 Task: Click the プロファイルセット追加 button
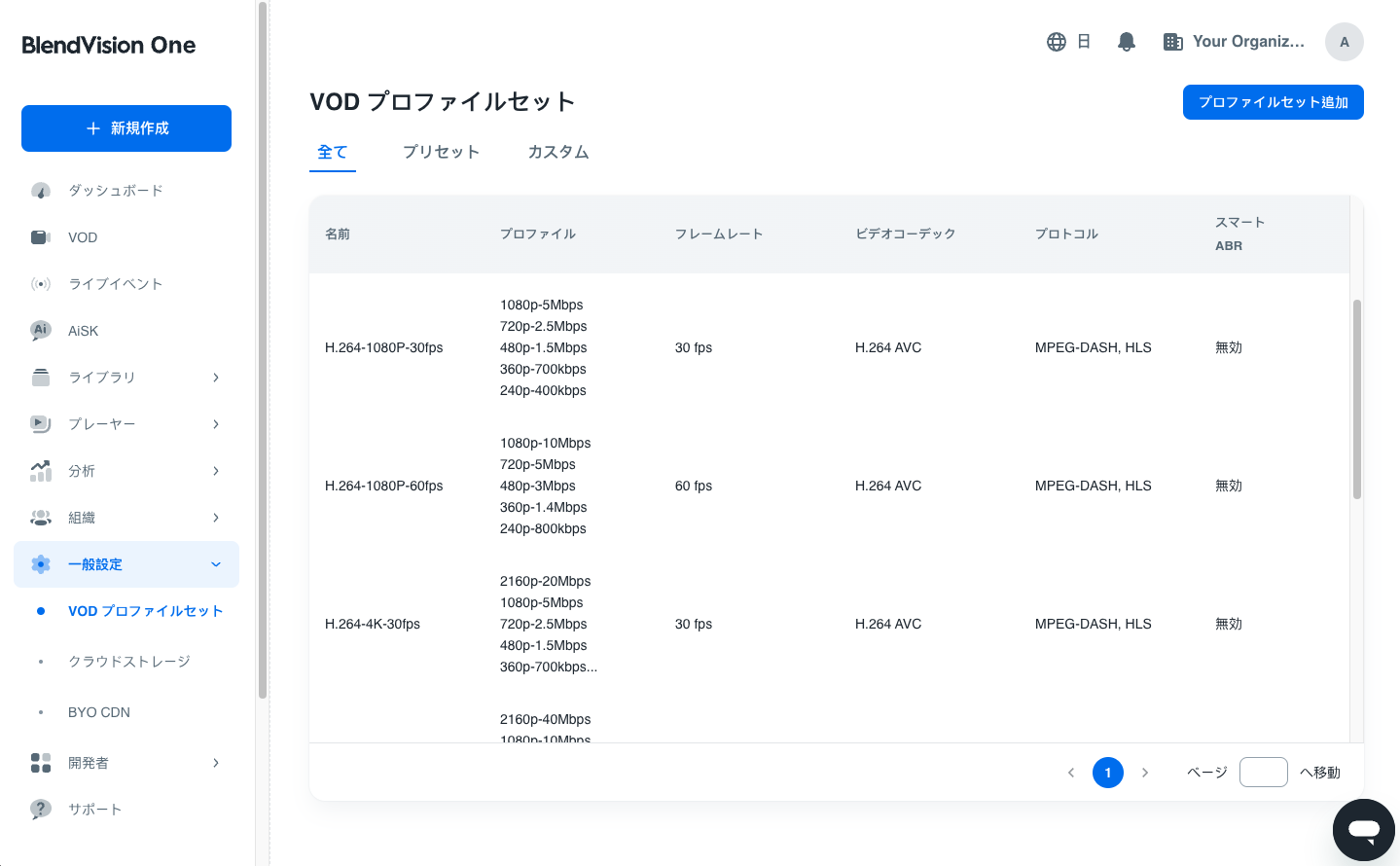[1273, 102]
